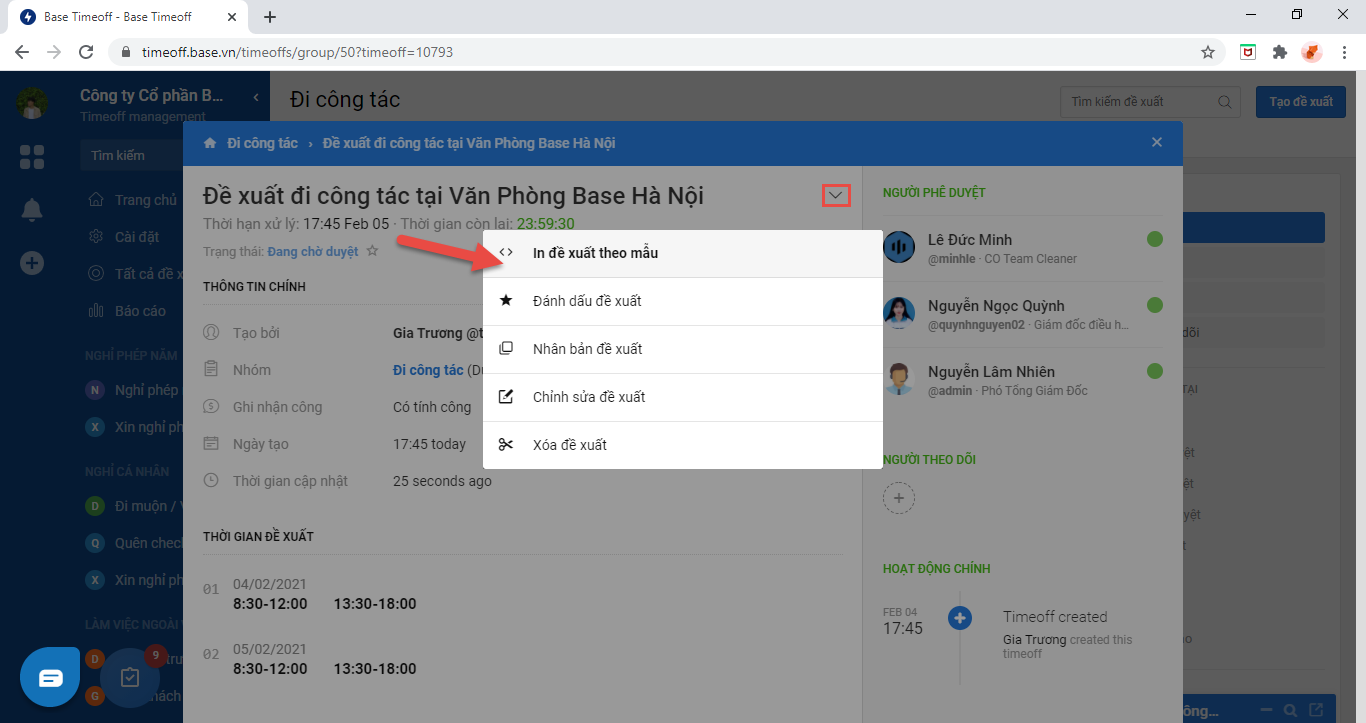1366x723 pixels.
Task: Open 'Đang chờ duyệt' status link
Action: [x=313, y=251]
